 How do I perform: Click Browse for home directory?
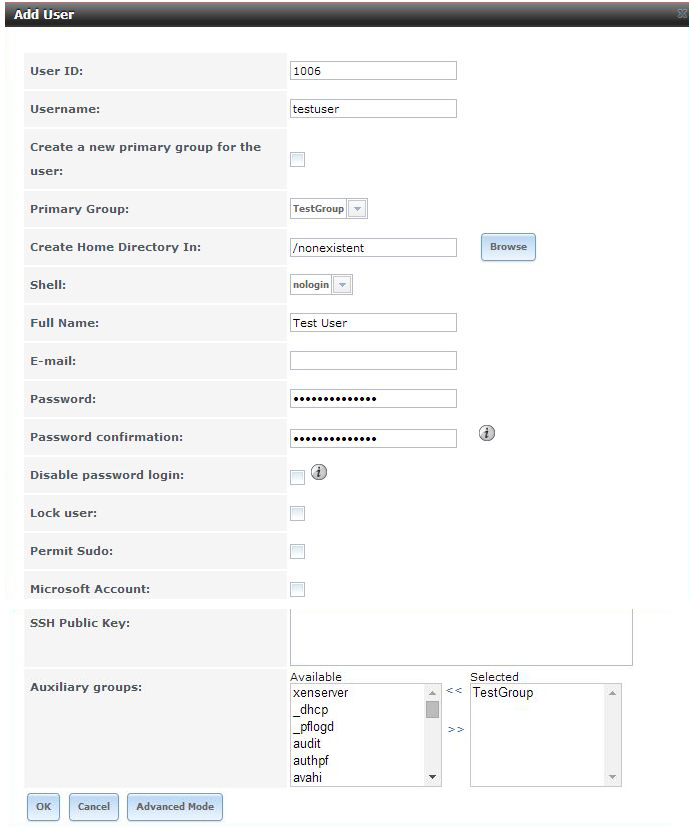pos(508,247)
